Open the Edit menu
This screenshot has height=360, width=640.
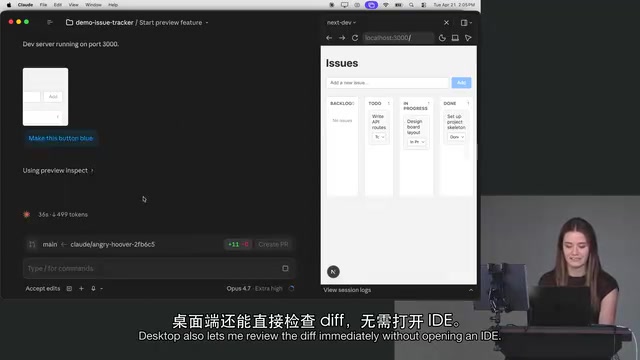[x=58, y=5]
